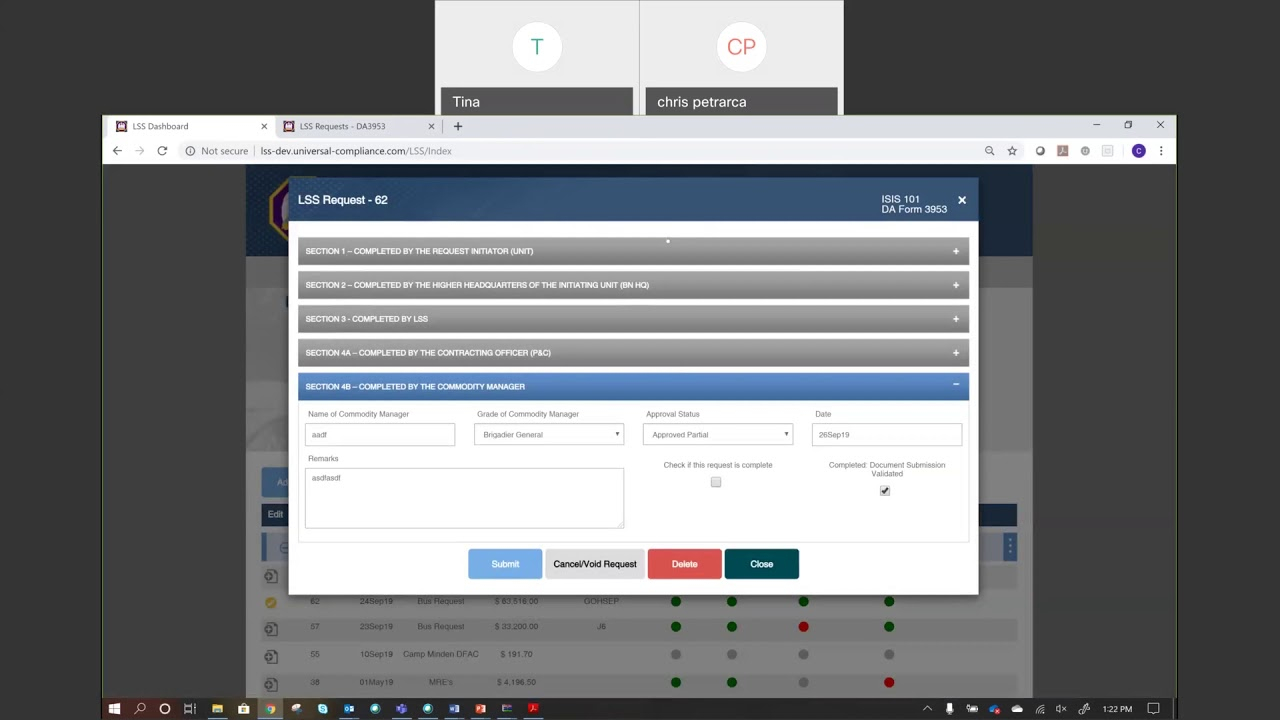Open the Adobe Acrobat browser extension
1280x720 pixels.
(x=1062, y=151)
